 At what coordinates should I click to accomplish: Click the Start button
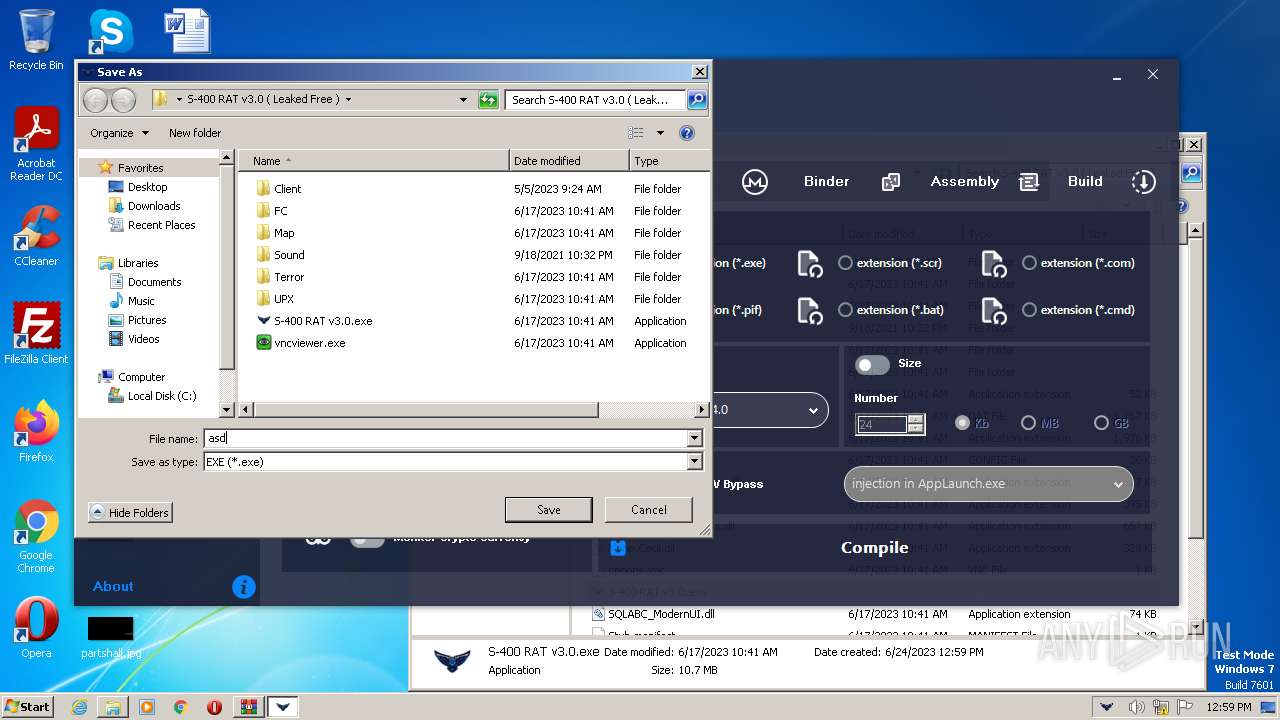click(27, 707)
